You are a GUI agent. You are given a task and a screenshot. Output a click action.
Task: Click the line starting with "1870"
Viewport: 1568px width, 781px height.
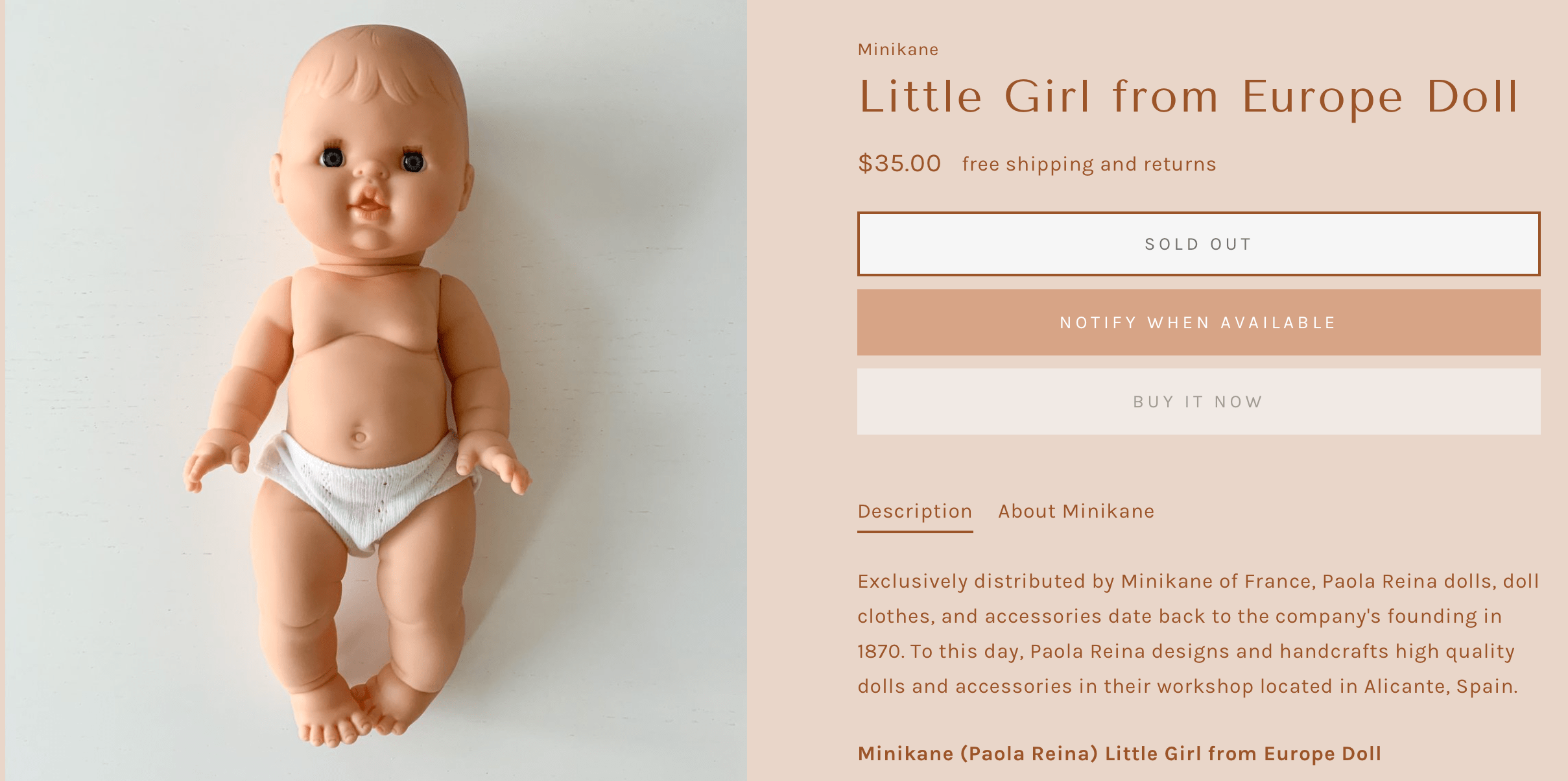pyautogui.click(x=1186, y=651)
